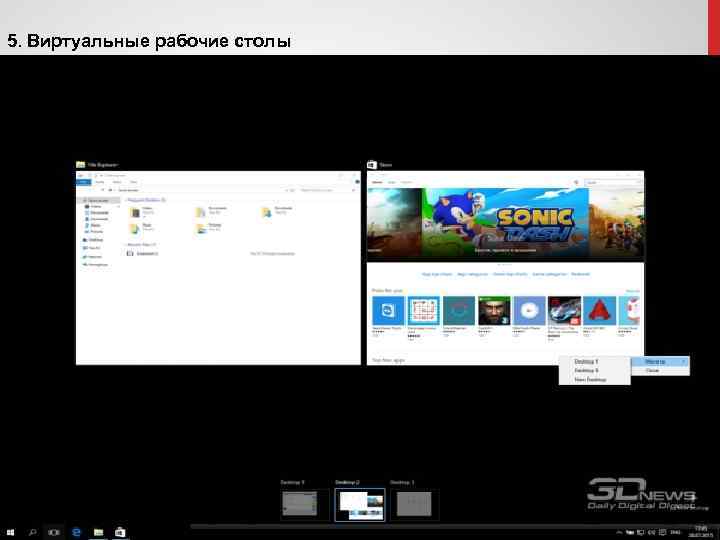
Task: Select Homegroup in Explorer sidebar
Action: pos(95,264)
